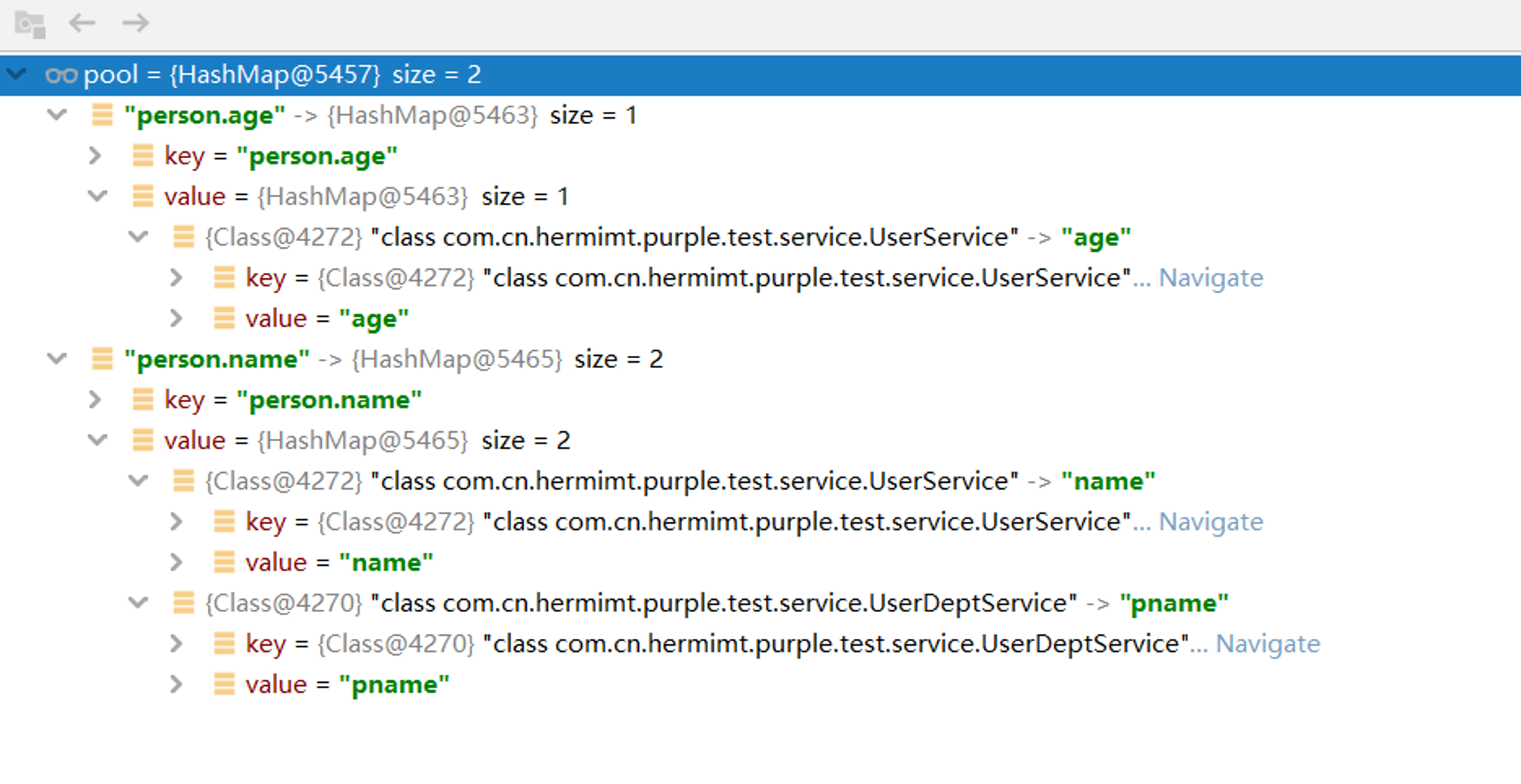The height and width of the screenshot is (784, 1521).
Task: Click Navigate link on UserDeptService key row
Action: click(x=1268, y=644)
